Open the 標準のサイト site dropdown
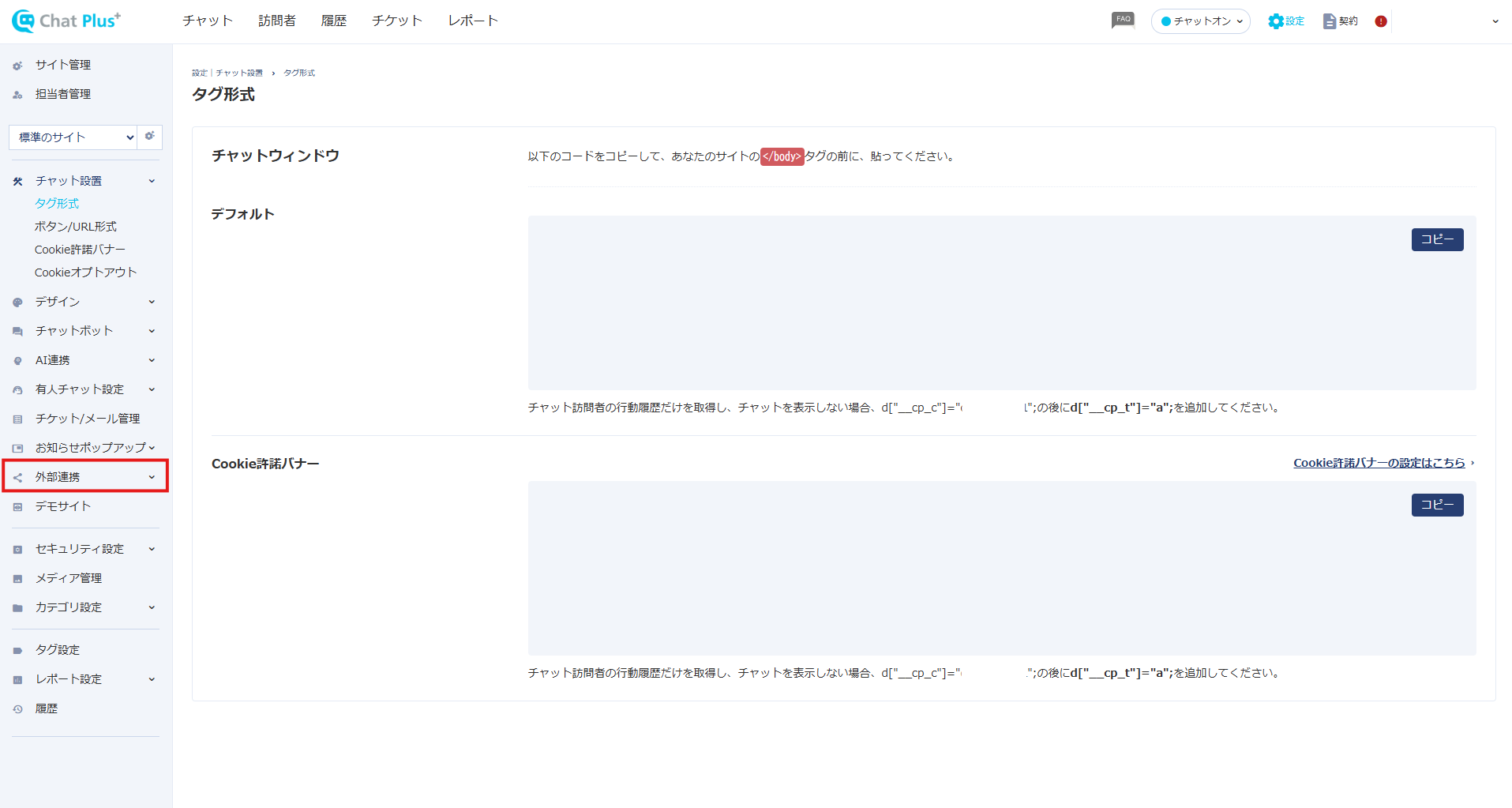This screenshot has width=1512, height=808. click(x=73, y=137)
